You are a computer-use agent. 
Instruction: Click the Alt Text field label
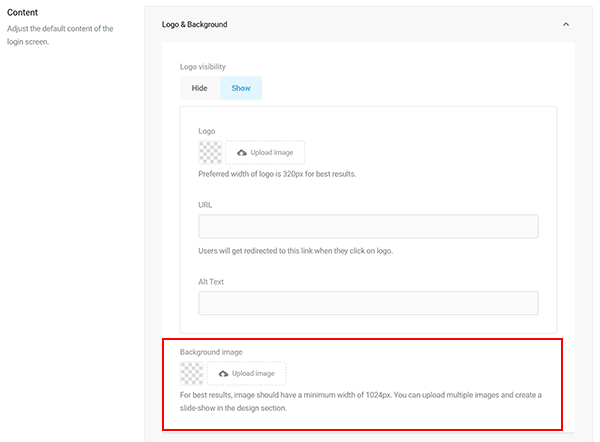click(x=212, y=282)
